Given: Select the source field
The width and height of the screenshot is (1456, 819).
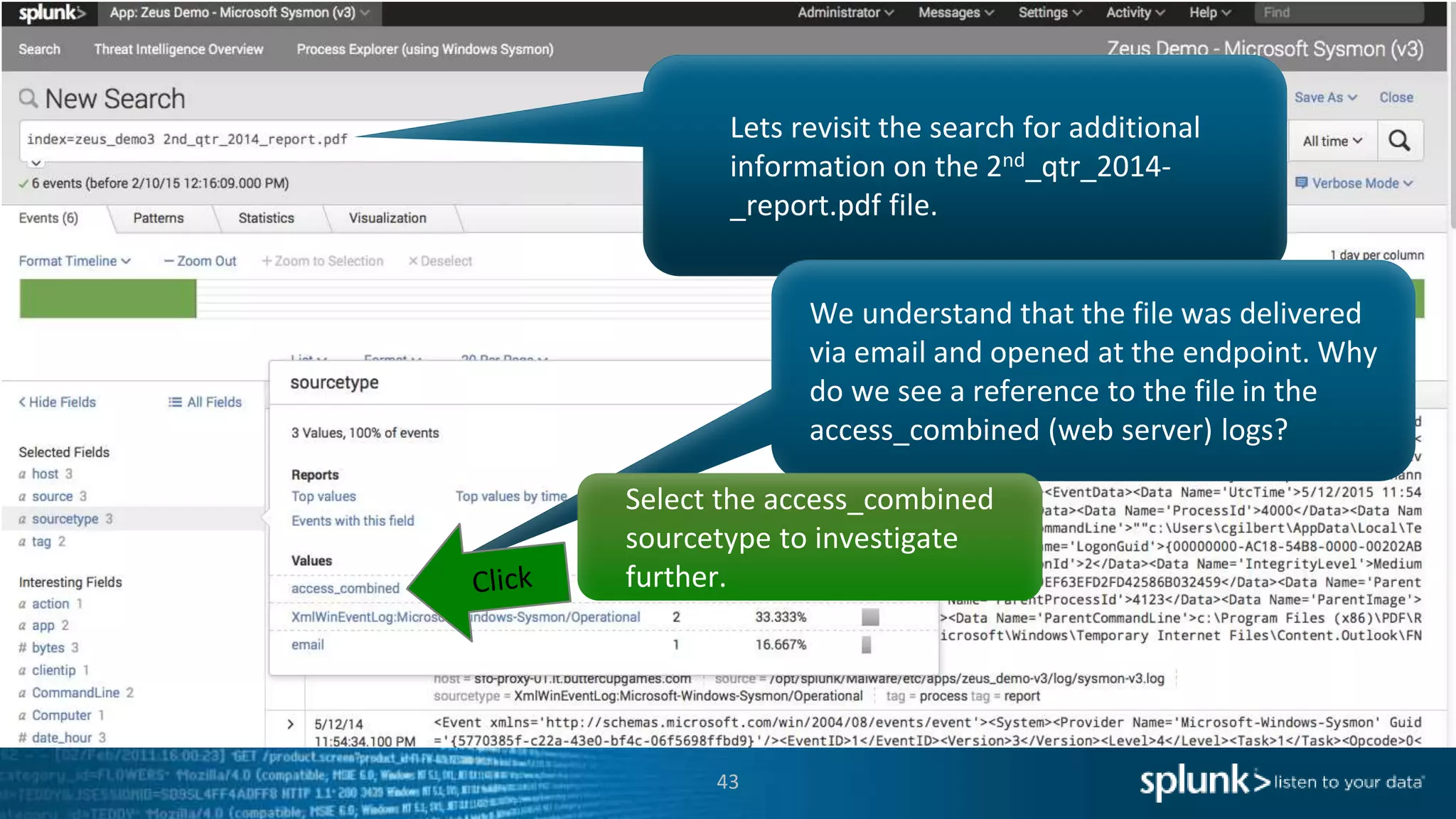Looking at the screenshot, I should (52, 496).
